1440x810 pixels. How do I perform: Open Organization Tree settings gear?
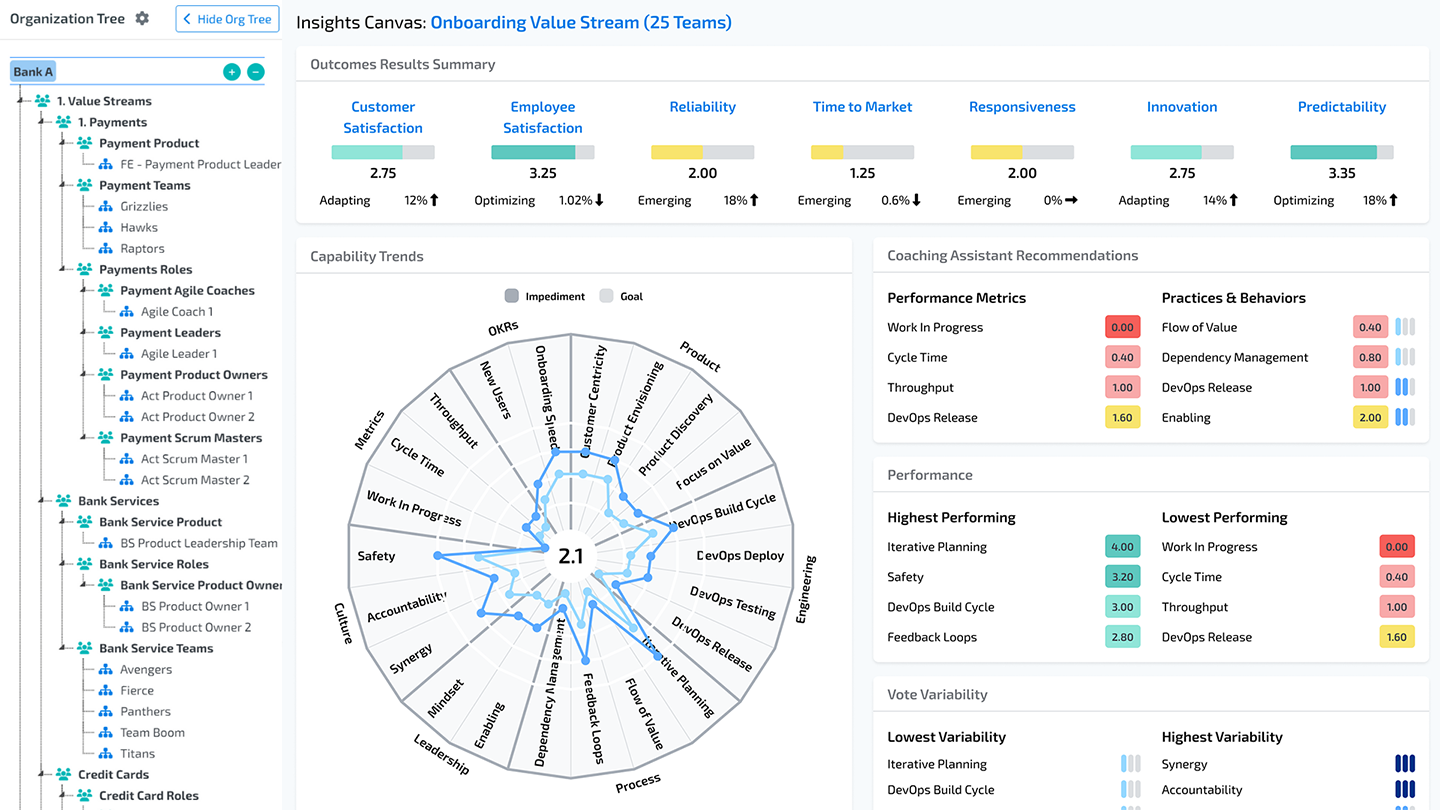[x=142, y=18]
